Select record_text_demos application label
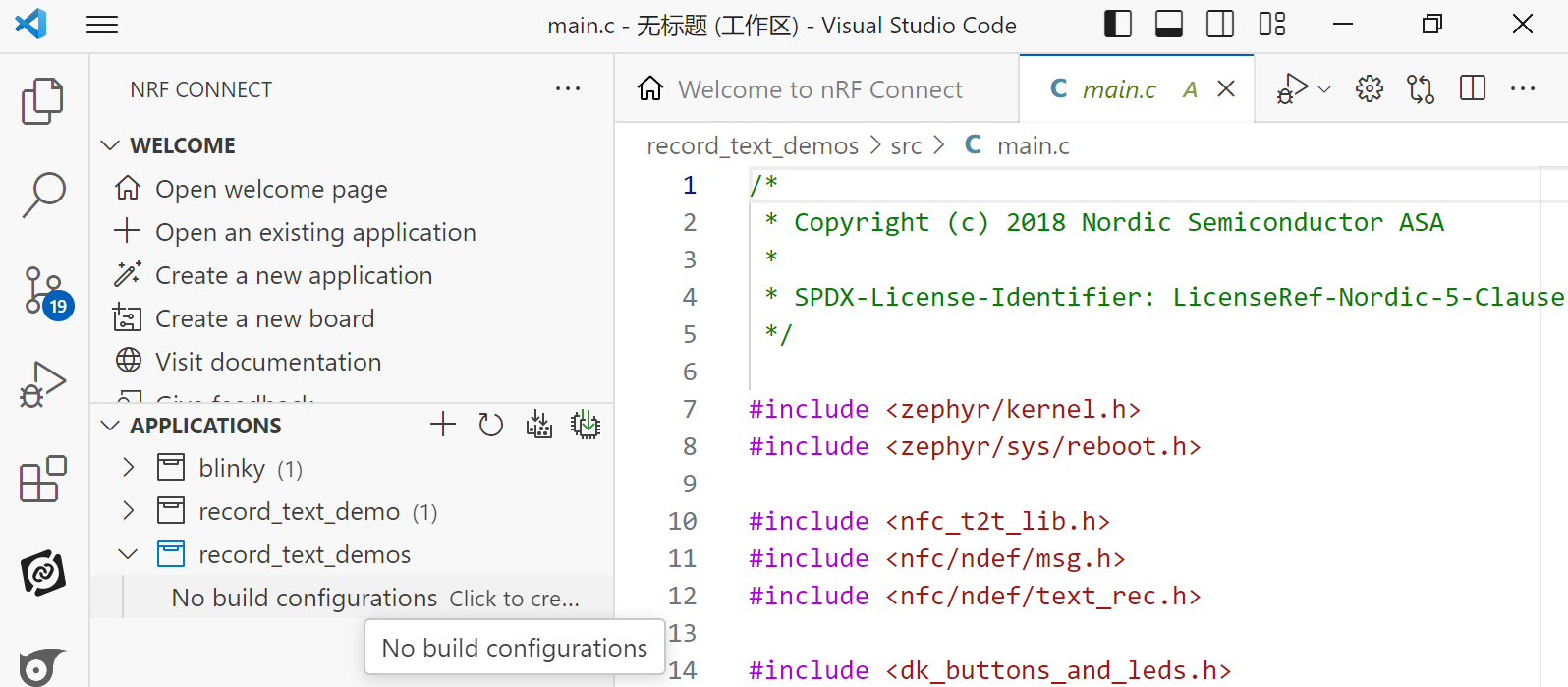Image resolution: width=1568 pixels, height=687 pixels. (305, 554)
